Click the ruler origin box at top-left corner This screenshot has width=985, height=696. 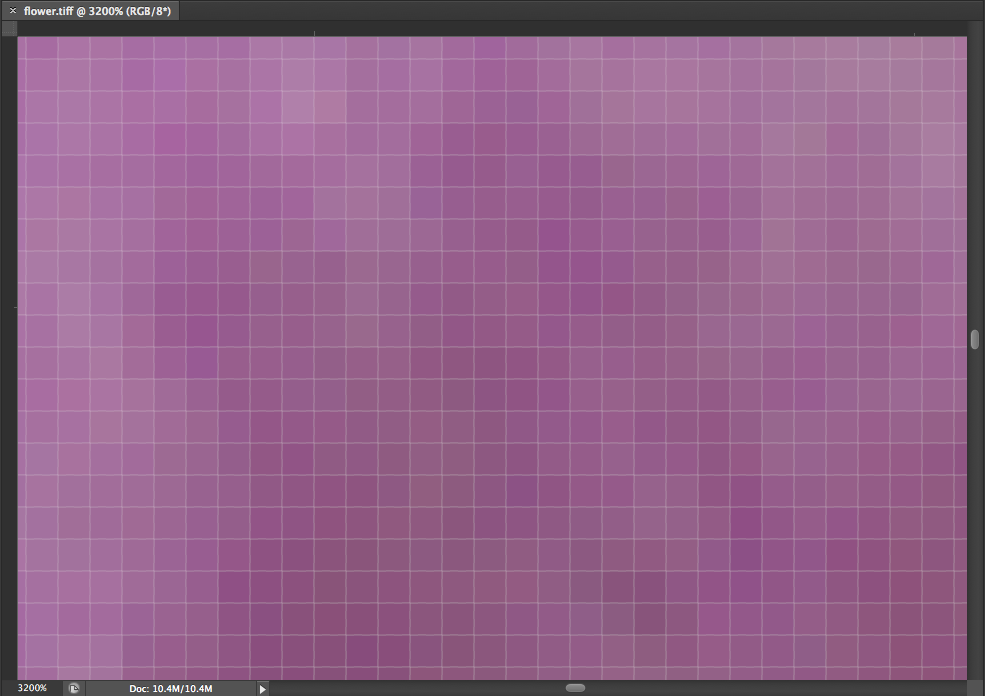pos(9,29)
